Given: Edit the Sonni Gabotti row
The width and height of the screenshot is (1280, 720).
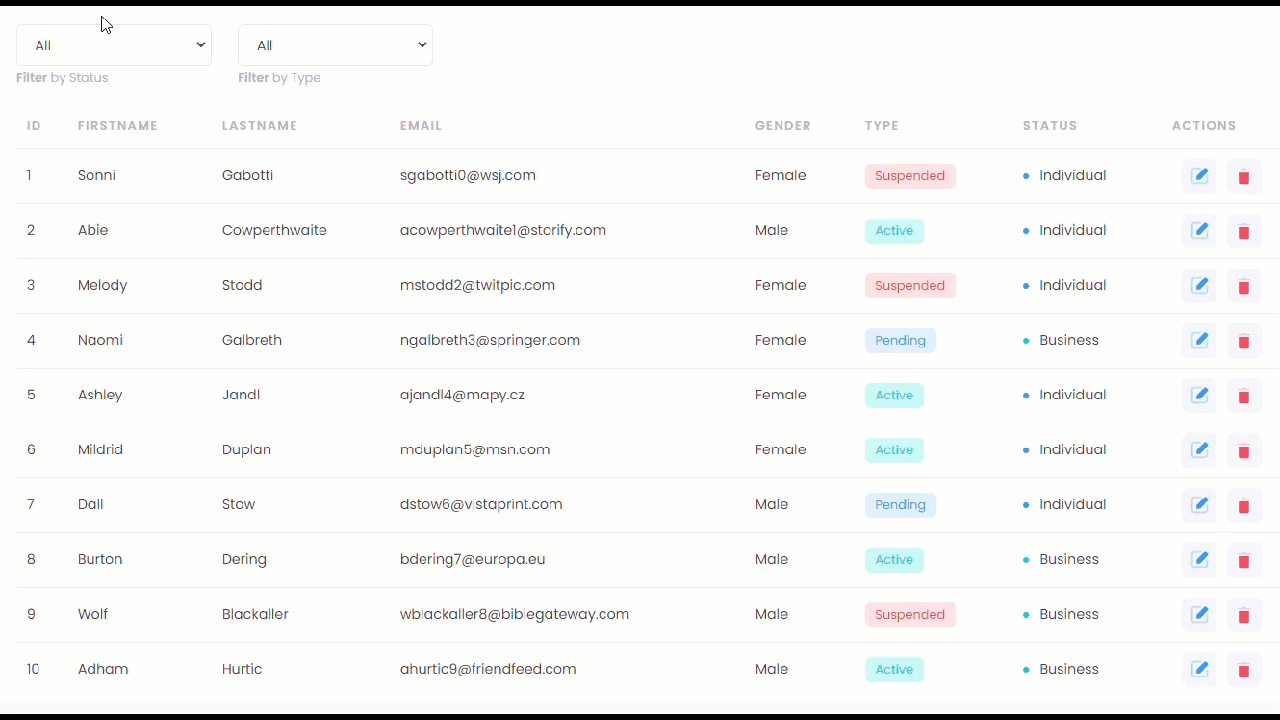Looking at the screenshot, I should [x=1199, y=176].
